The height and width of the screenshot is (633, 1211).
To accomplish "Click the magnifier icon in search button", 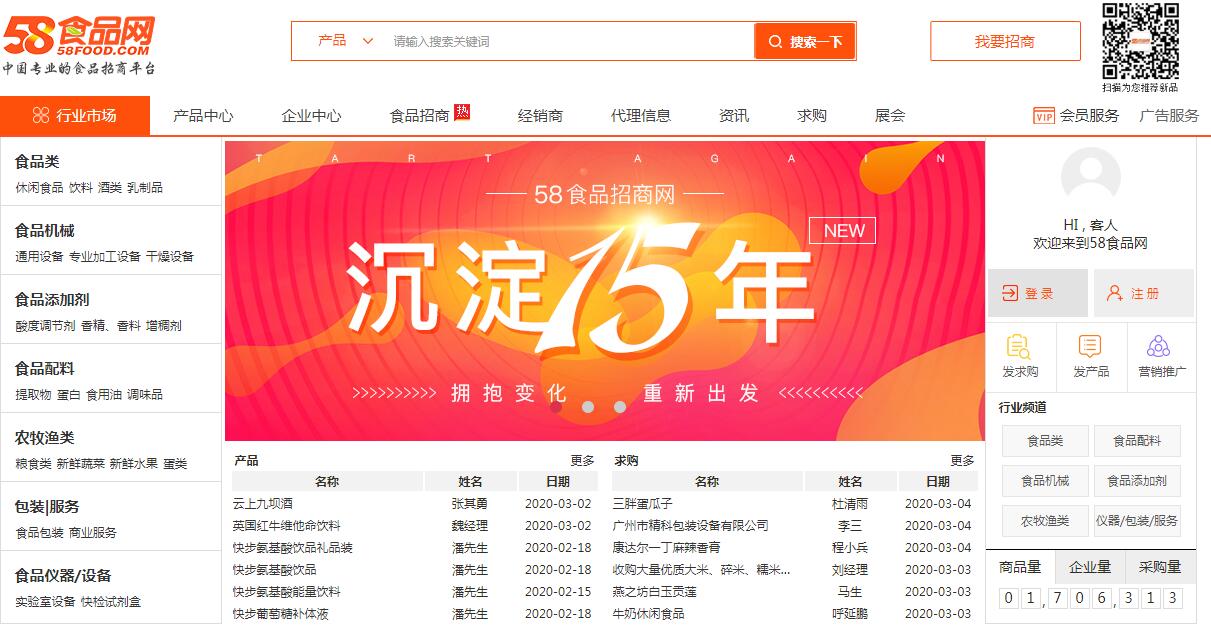I will click(775, 42).
